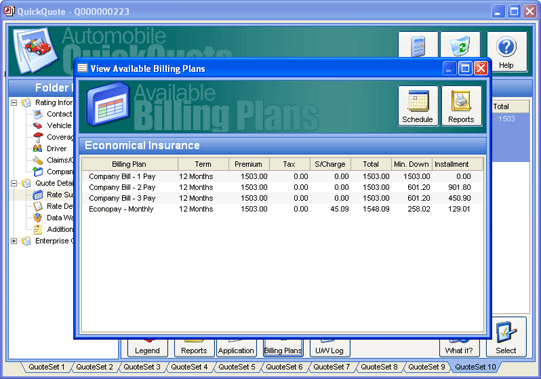Click the 1503 total in background window

(x=506, y=119)
